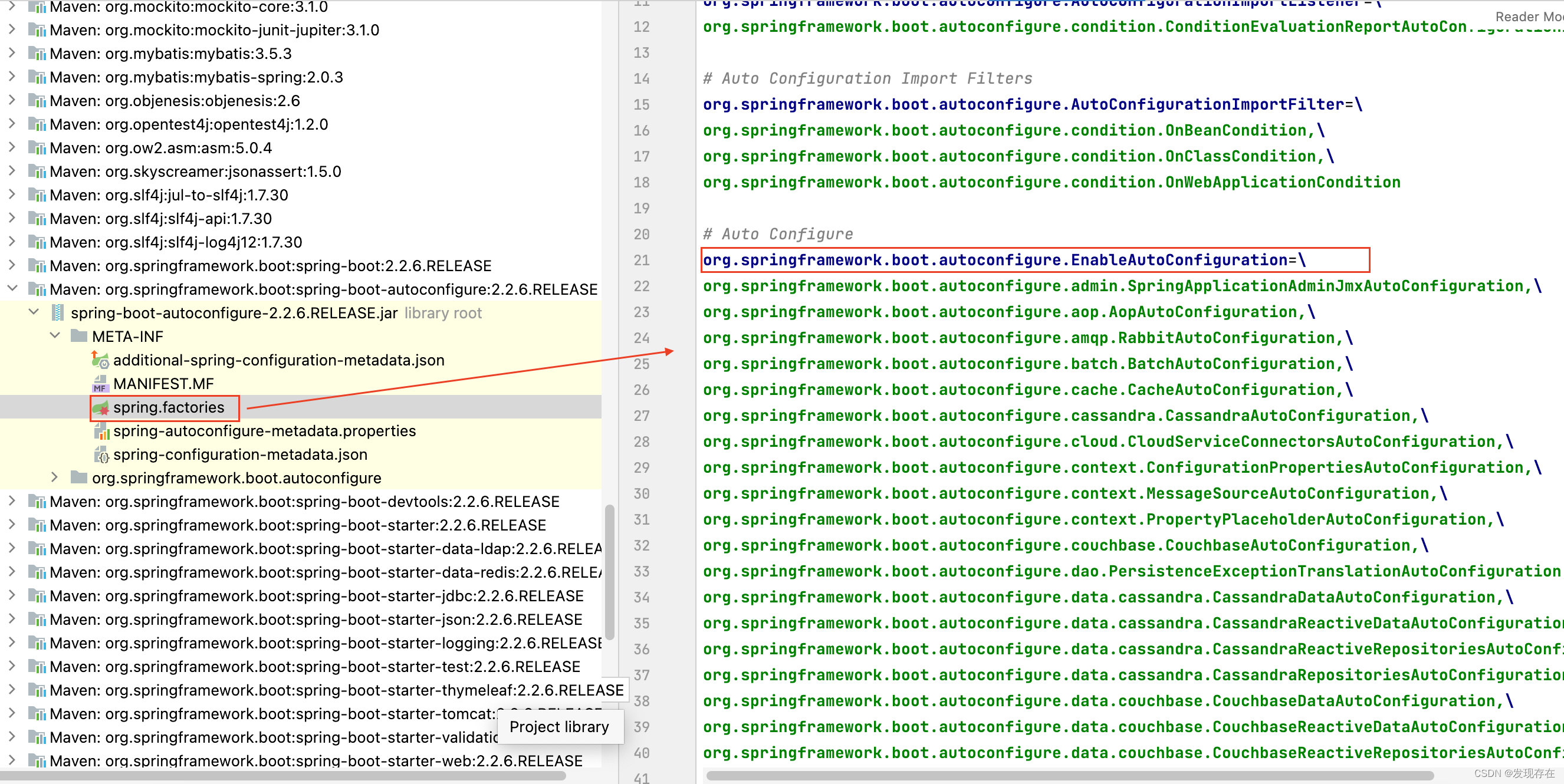Click the META-INF folder icon
Screen dimensions: 1564x784
point(79,337)
